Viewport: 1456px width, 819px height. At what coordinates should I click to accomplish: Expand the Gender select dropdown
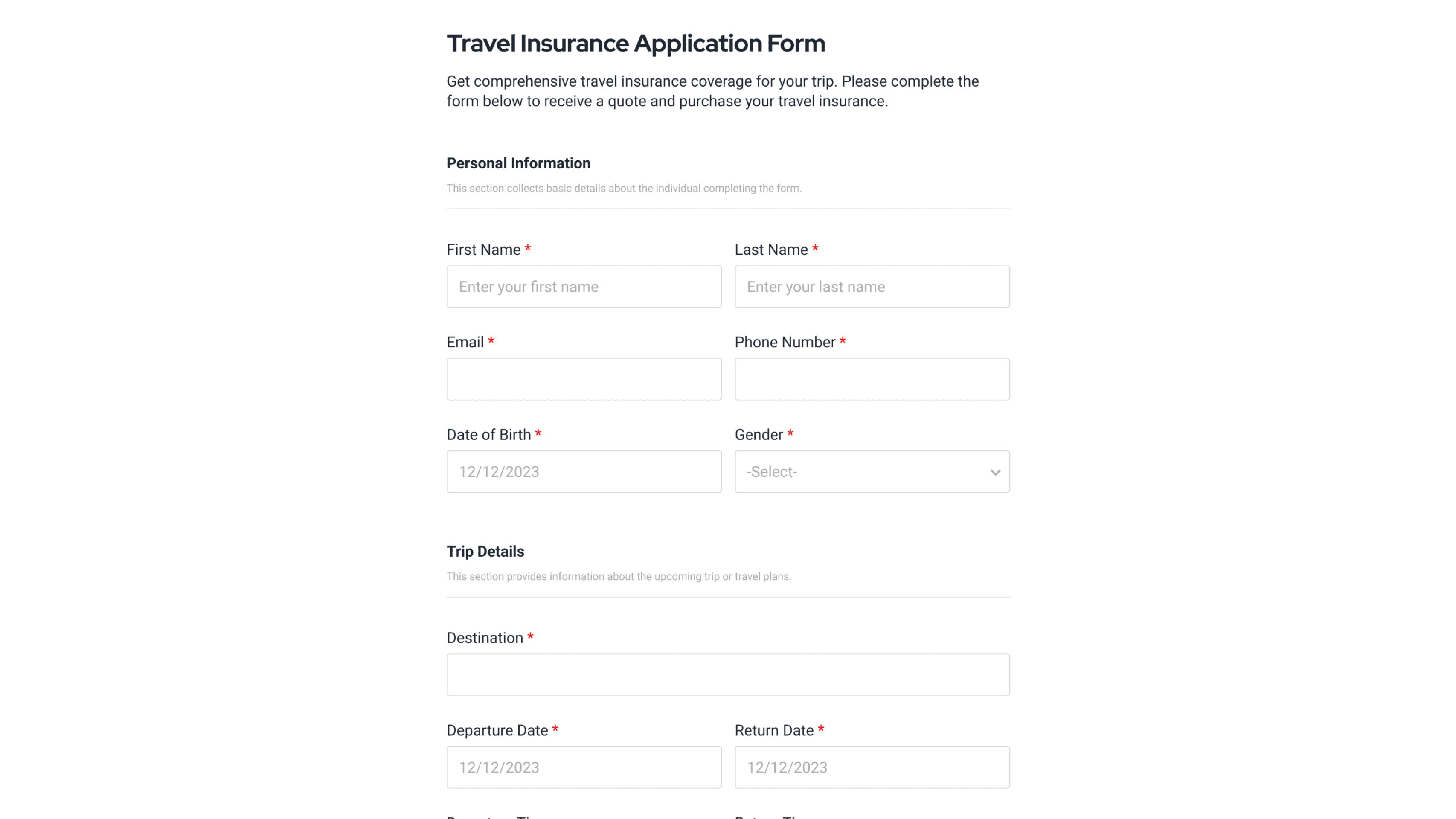pos(872,471)
